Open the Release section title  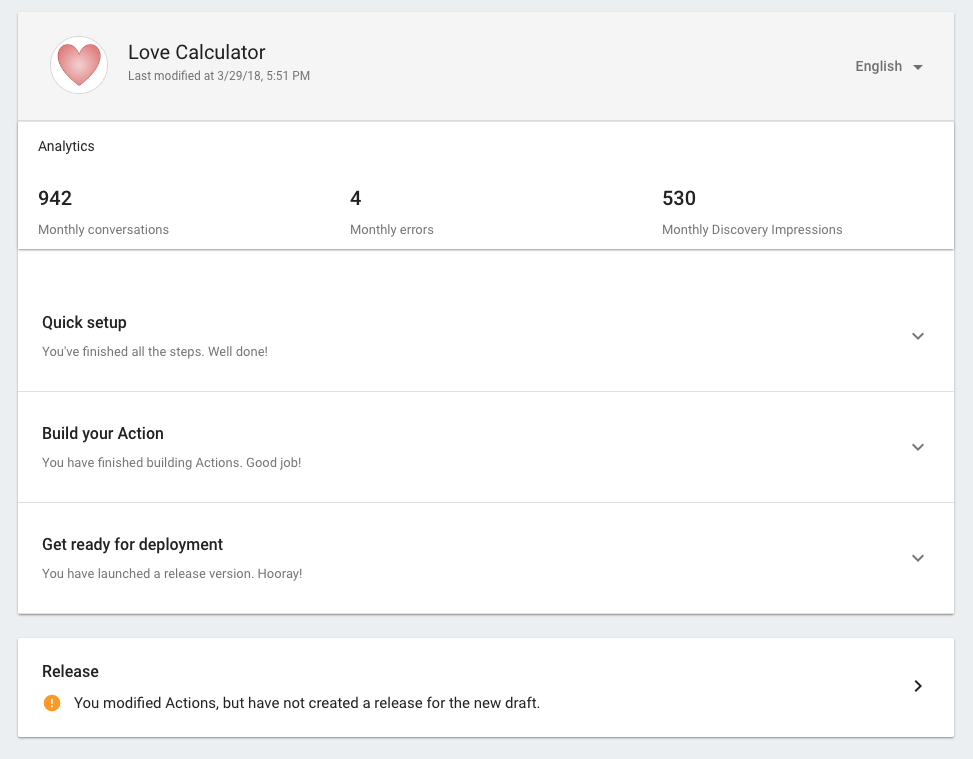pyautogui.click(x=70, y=671)
